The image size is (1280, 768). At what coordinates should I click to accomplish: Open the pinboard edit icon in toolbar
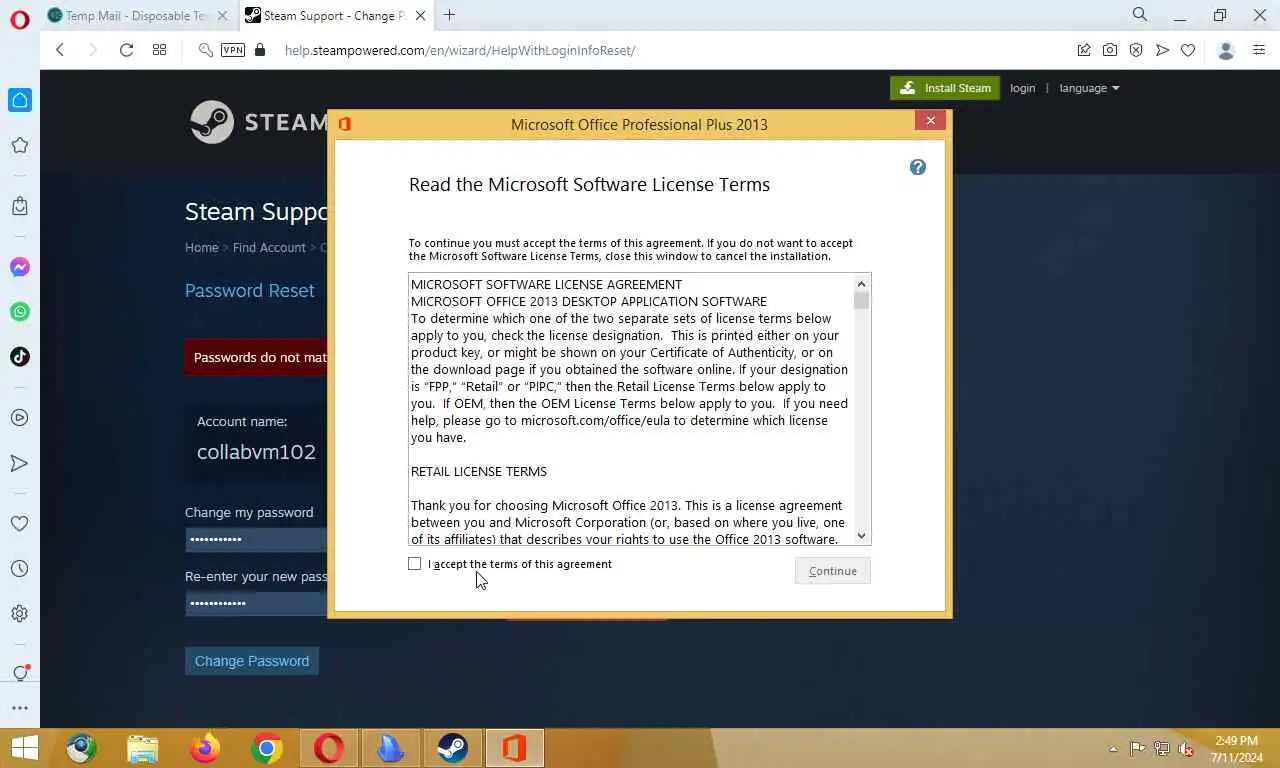[1084, 50]
